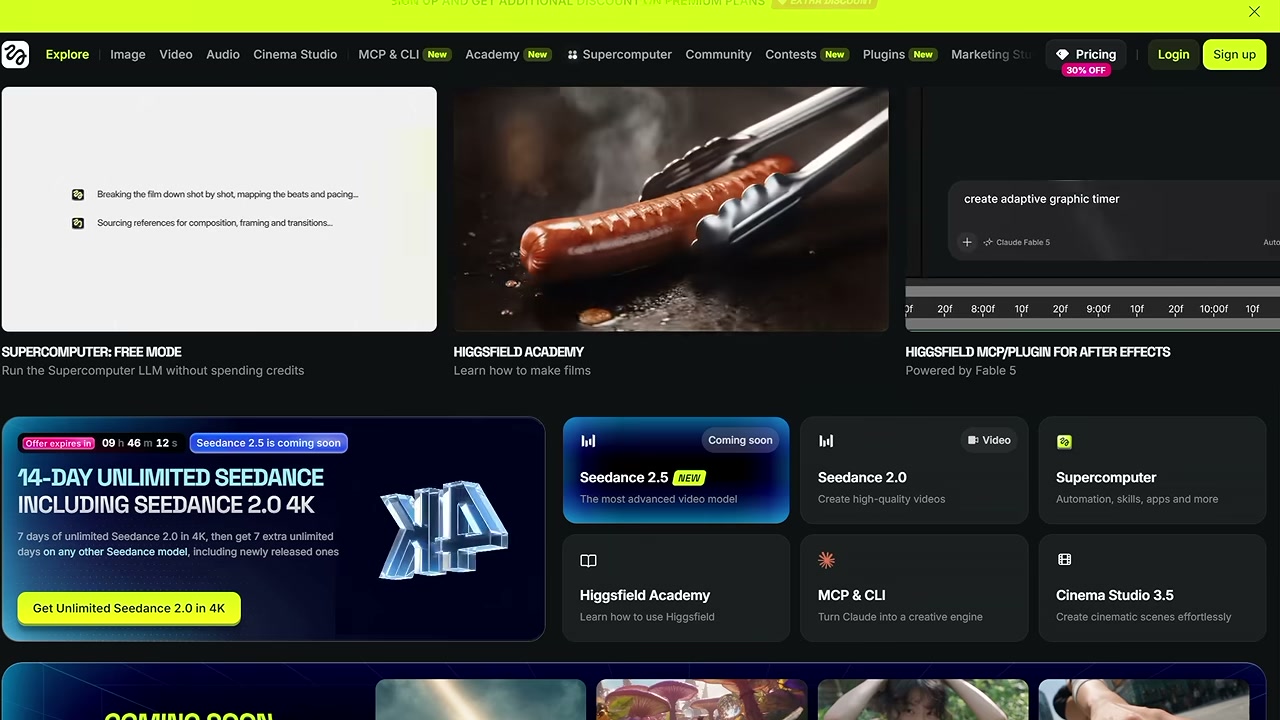Click the Coming soon badge on Seedance 2.5
Viewport: 1280px width, 720px height.
click(740, 440)
